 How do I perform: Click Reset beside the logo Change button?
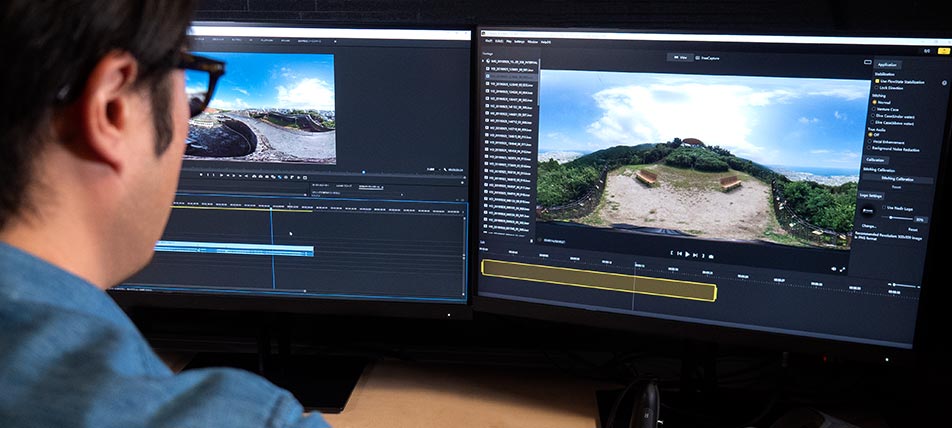(913, 229)
